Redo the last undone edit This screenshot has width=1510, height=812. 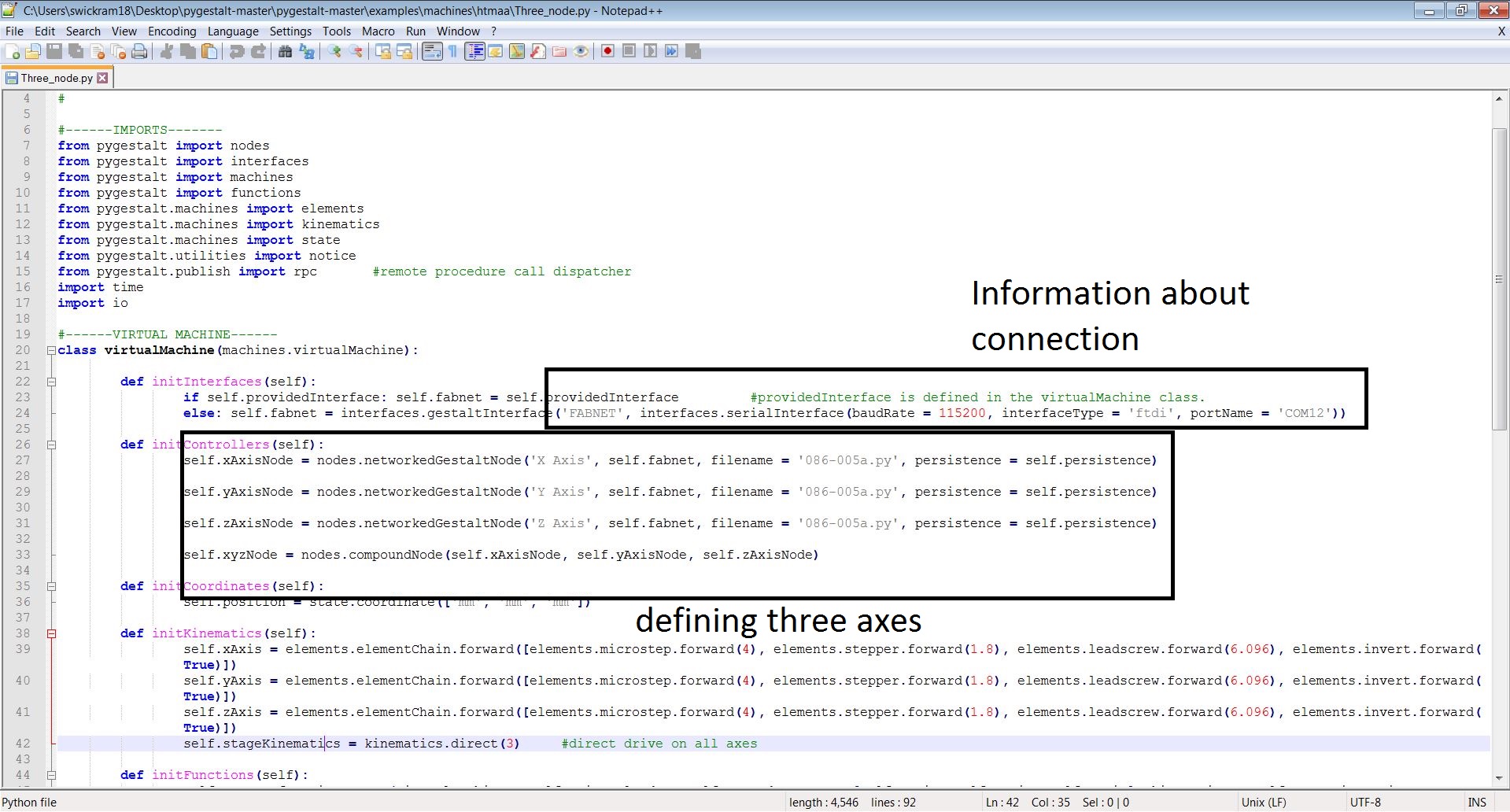click(258, 51)
